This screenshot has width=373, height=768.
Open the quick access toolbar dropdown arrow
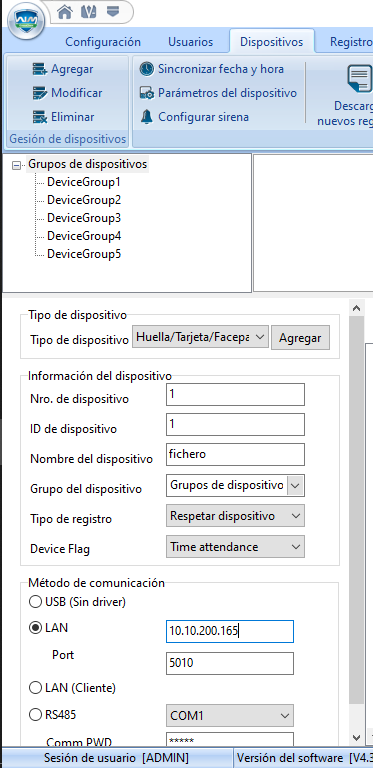coord(112,11)
